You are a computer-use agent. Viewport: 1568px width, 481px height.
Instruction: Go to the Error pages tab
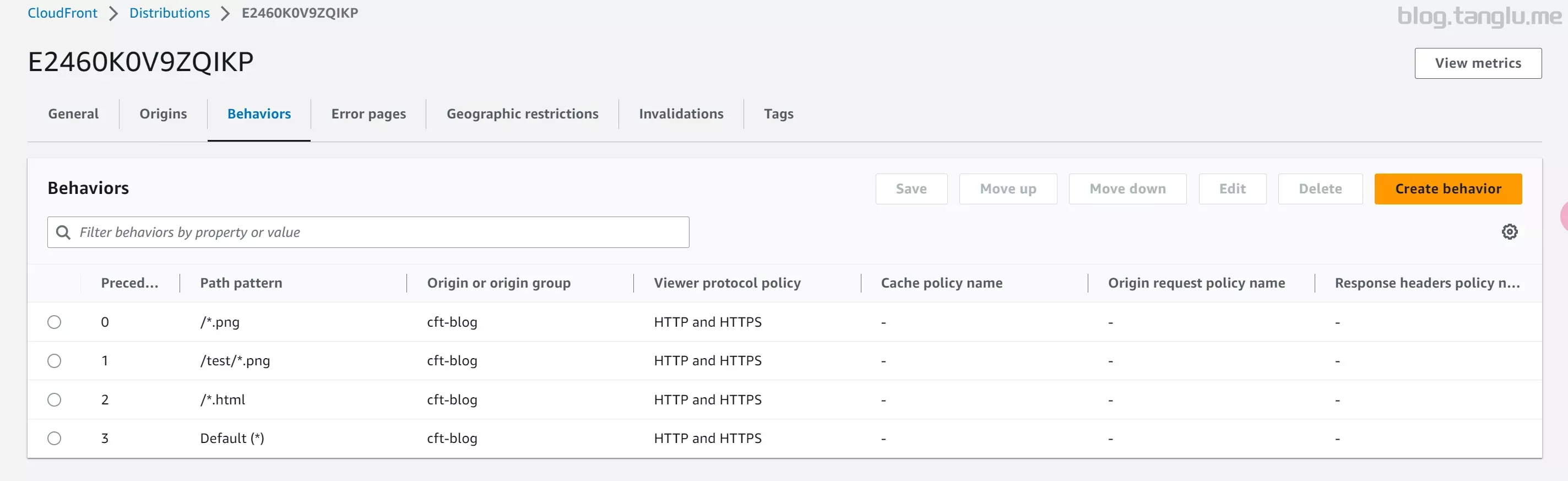(x=368, y=114)
